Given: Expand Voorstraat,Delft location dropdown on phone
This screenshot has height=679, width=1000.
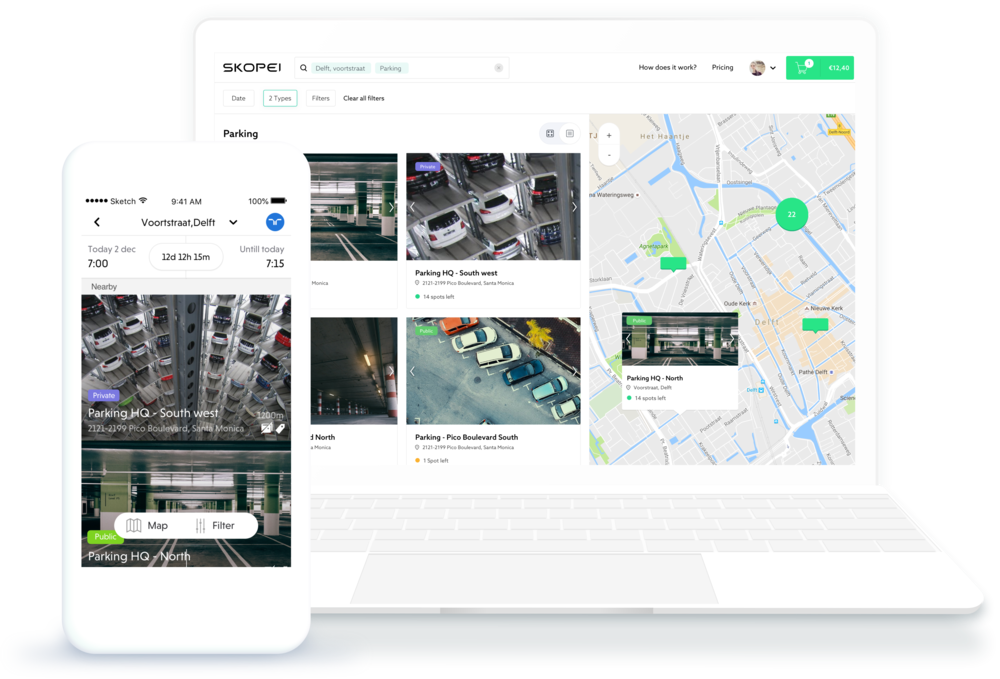Looking at the screenshot, I should pos(233,223).
